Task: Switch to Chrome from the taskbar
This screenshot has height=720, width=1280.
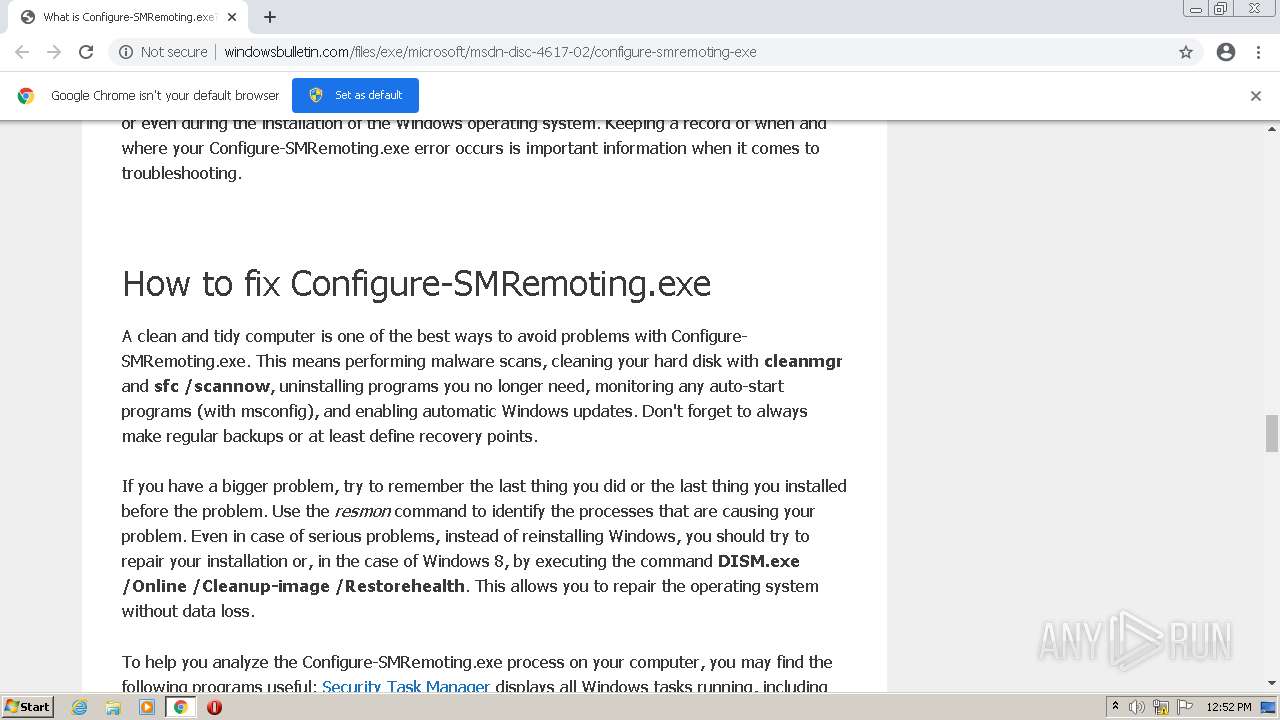Action: 180,707
